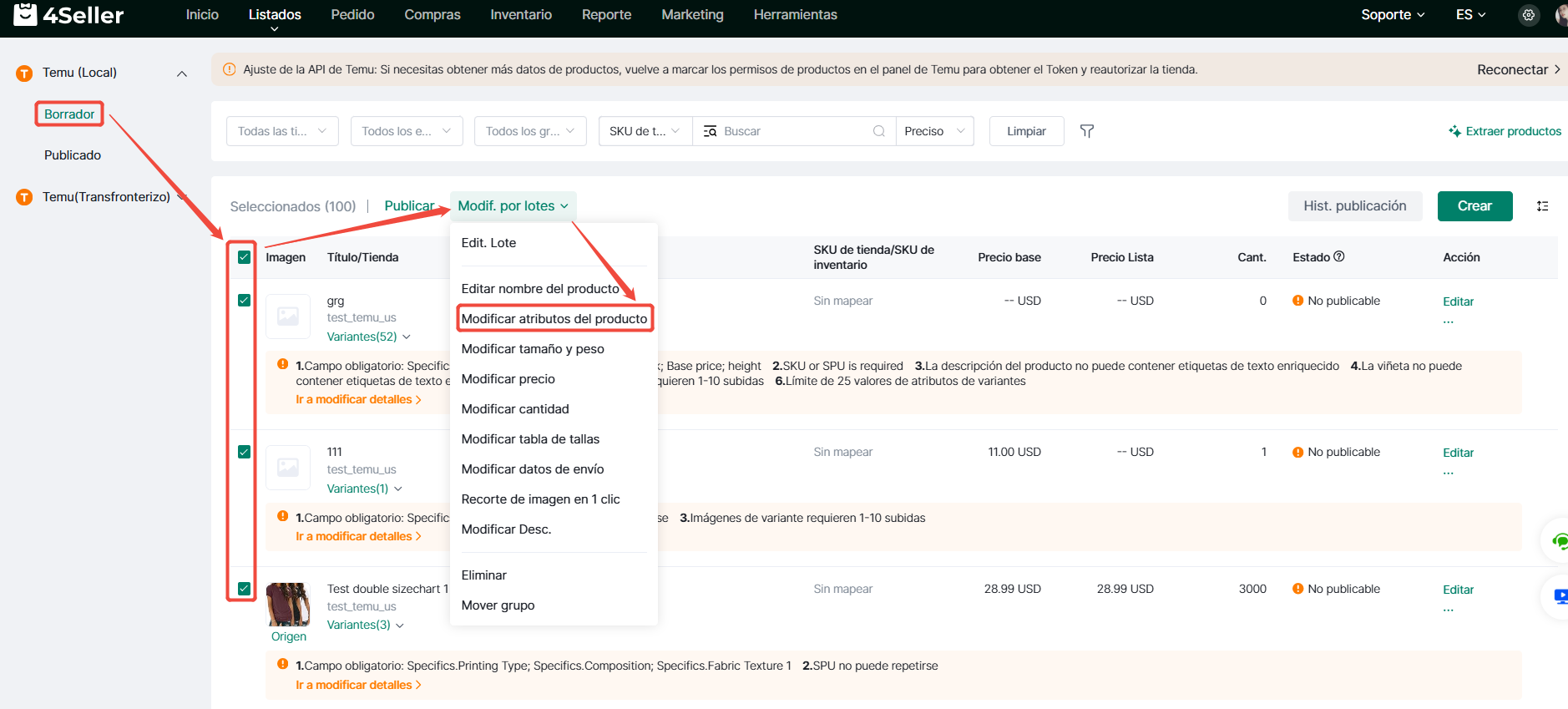
Task: Open Publicado in the sidebar
Action: pos(73,155)
